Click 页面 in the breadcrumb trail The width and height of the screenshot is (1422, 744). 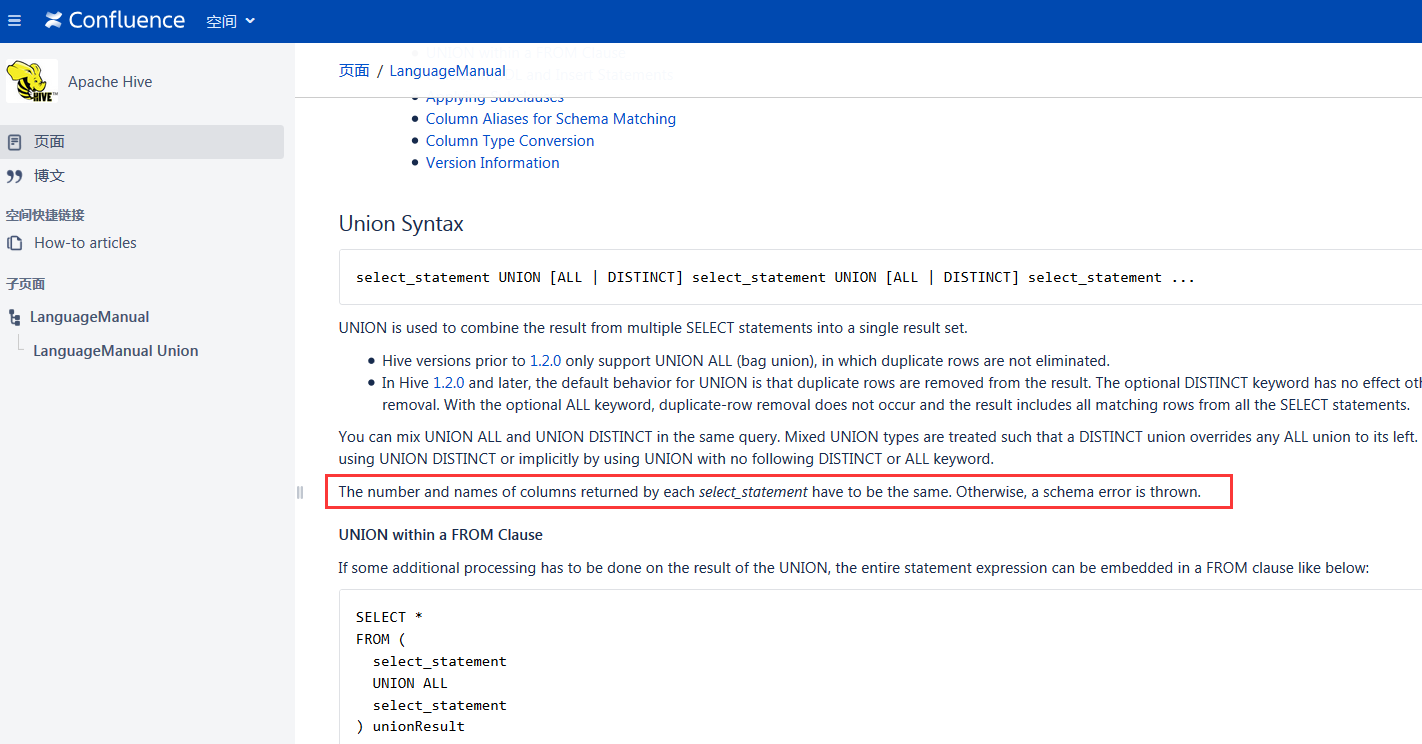tap(354, 70)
